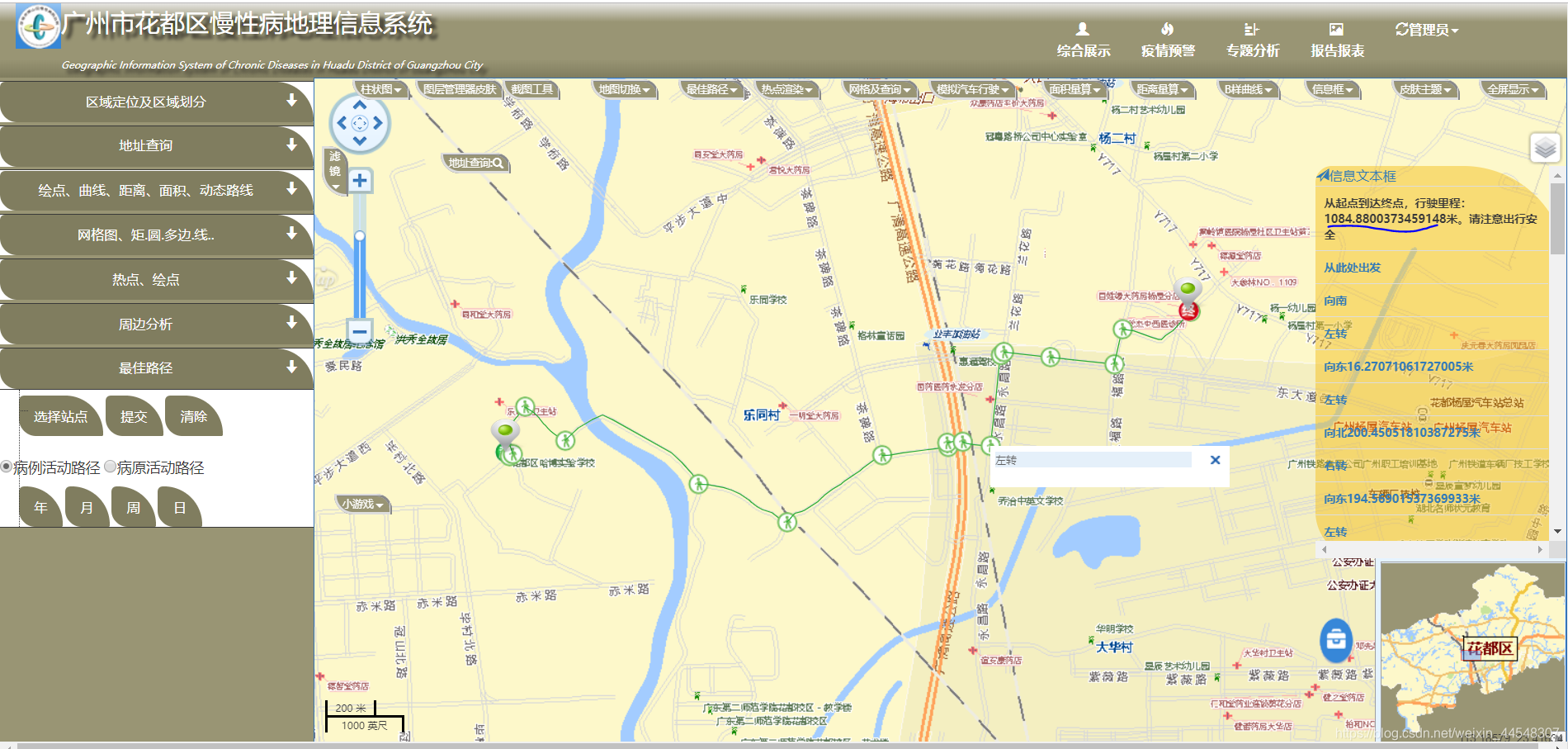
Task: Close the 左转 popup with the X
Action: [x=1215, y=460]
